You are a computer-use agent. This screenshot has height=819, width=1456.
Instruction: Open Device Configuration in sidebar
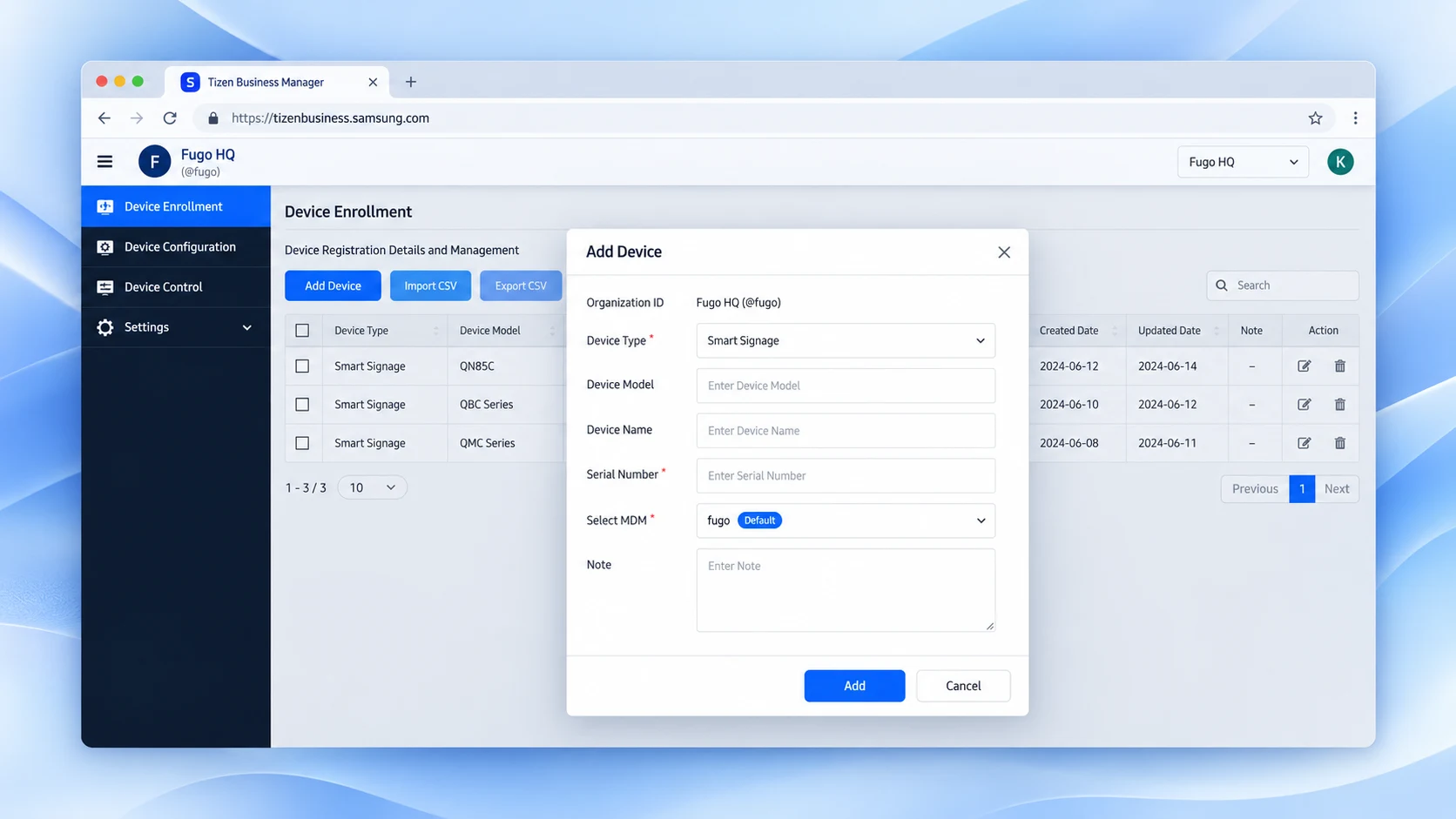[x=176, y=247]
